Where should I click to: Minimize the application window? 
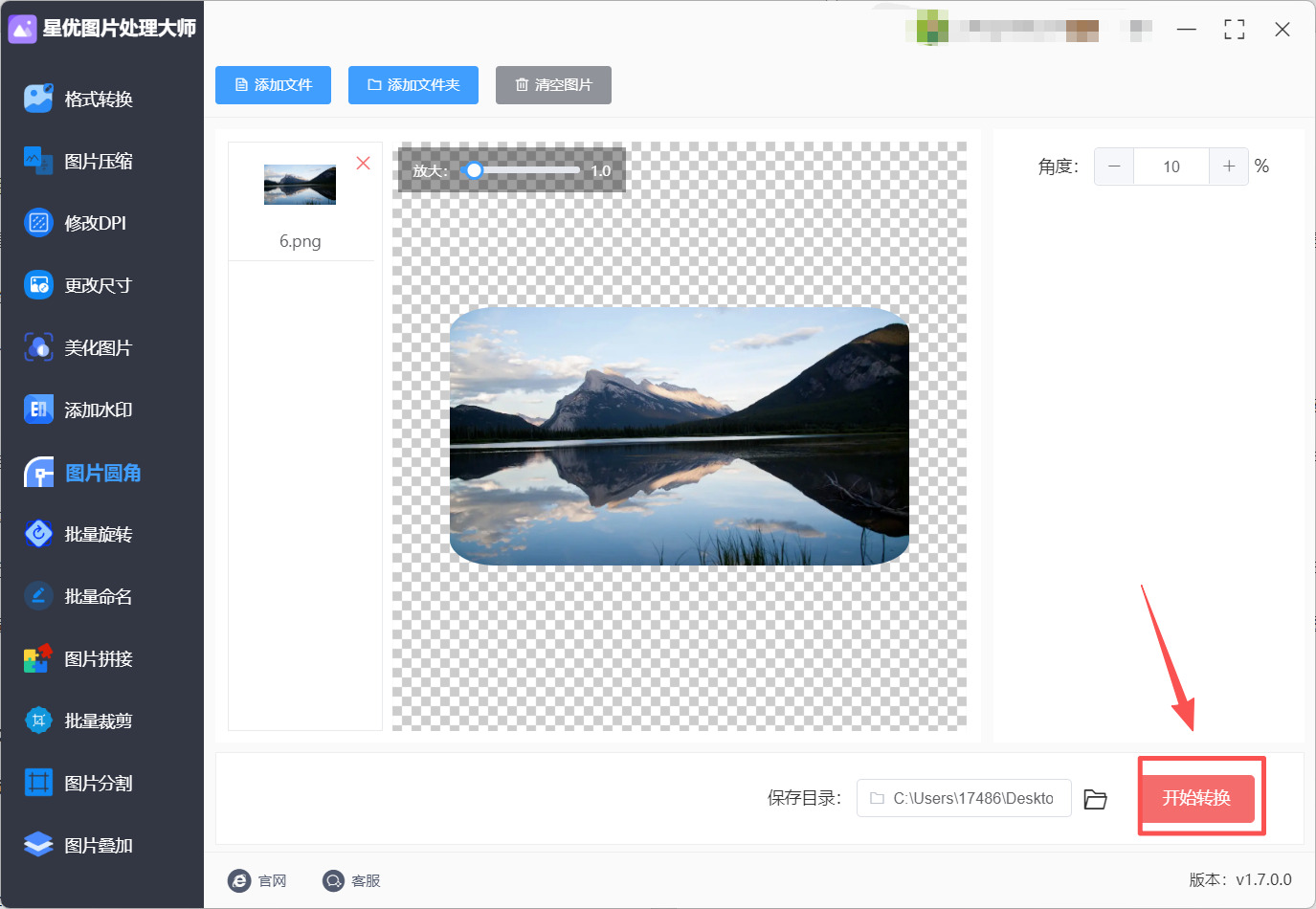pyautogui.click(x=1187, y=30)
